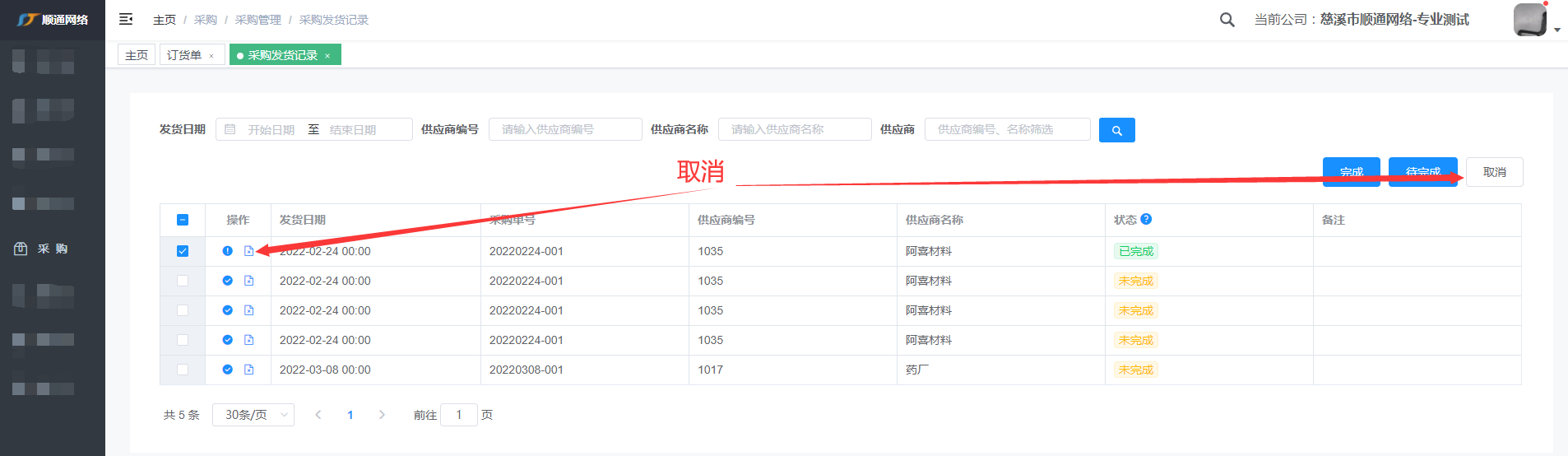The image size is (1568, 456).
Task: Open the 30条/页 page size dropdown
Action: click(253, 415)
